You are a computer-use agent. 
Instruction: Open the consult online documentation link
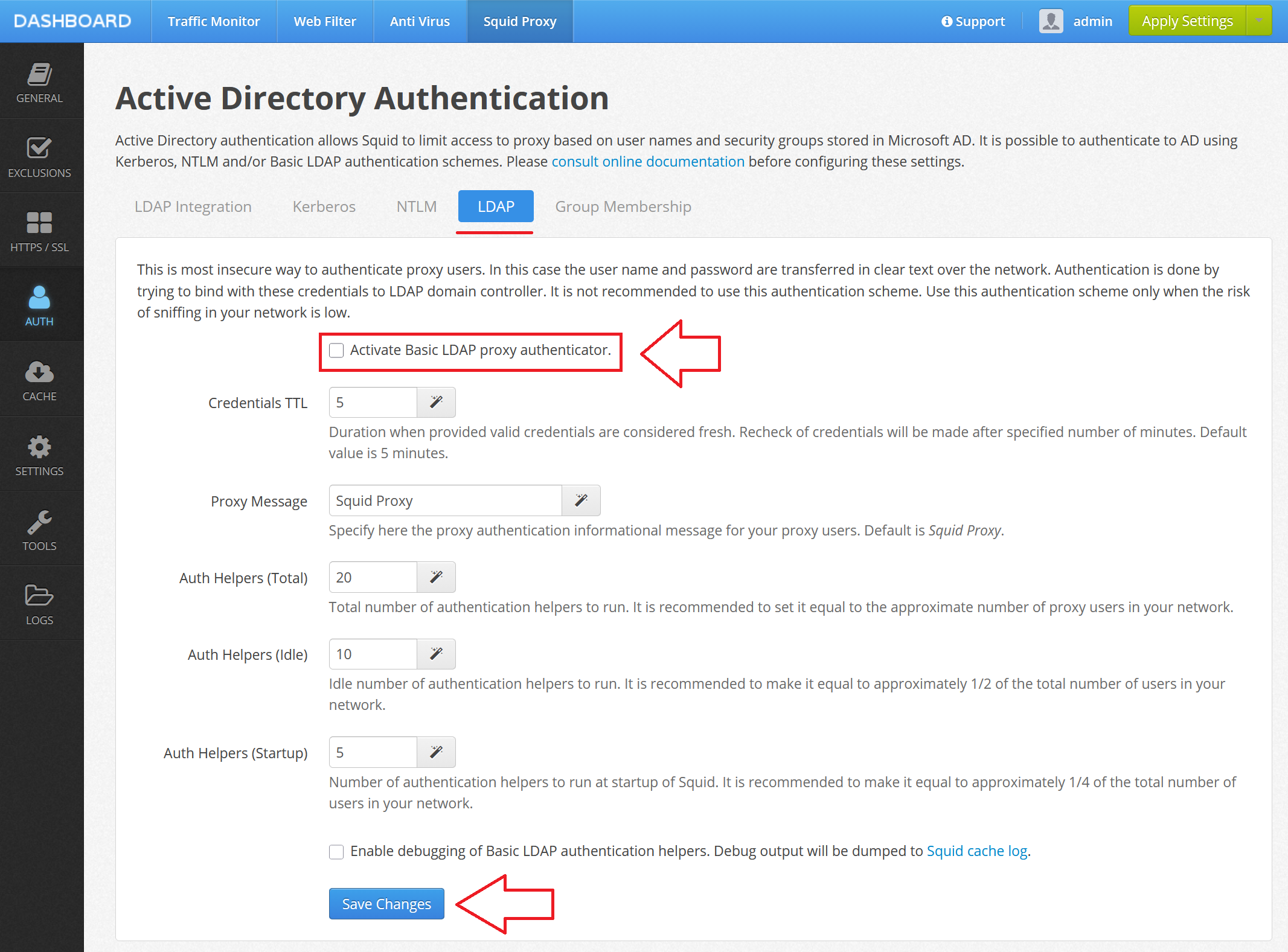pos(648,161)
